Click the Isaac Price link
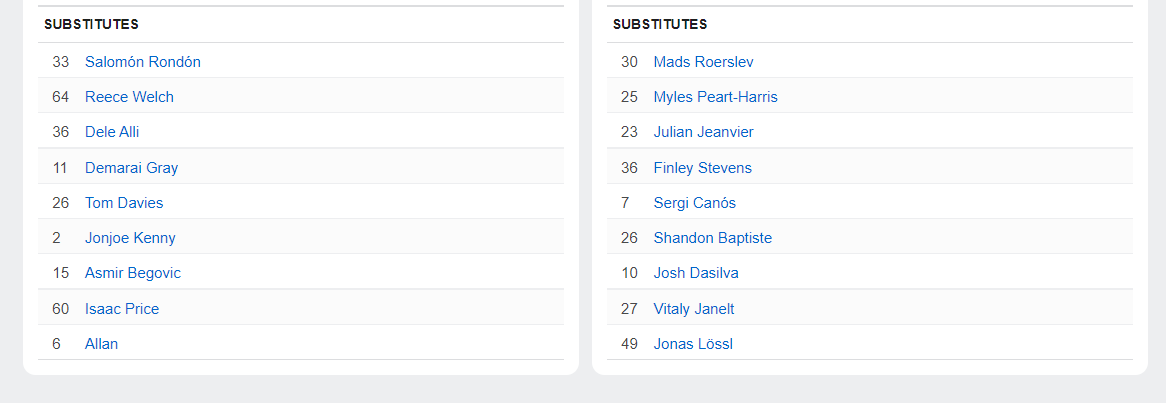The image size is (1166, 403). point(122,309)
